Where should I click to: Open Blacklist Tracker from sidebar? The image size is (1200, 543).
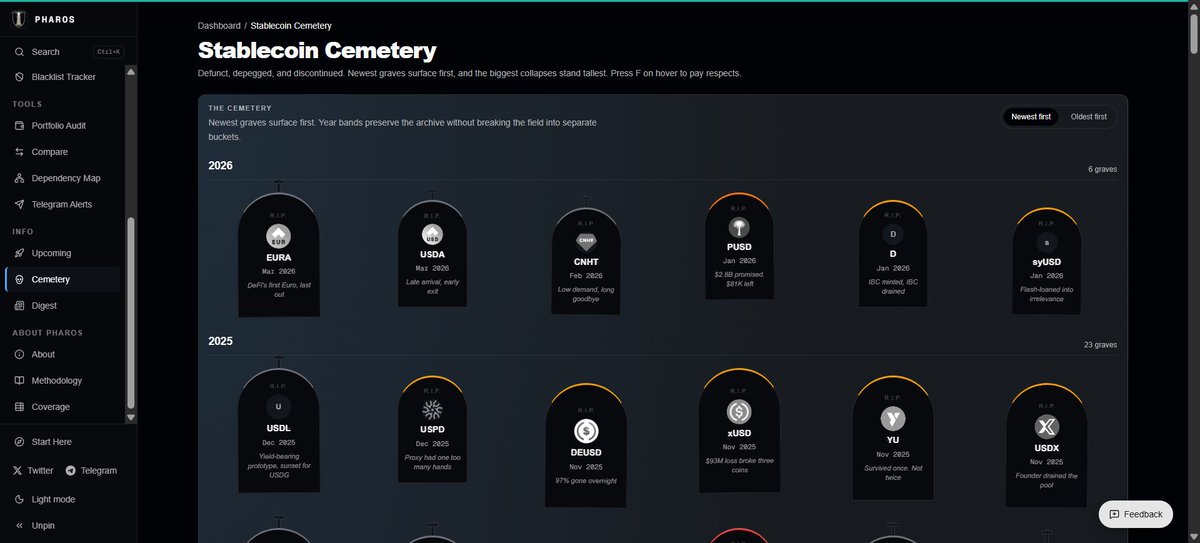pyautogui.click(x=63, y=77)
